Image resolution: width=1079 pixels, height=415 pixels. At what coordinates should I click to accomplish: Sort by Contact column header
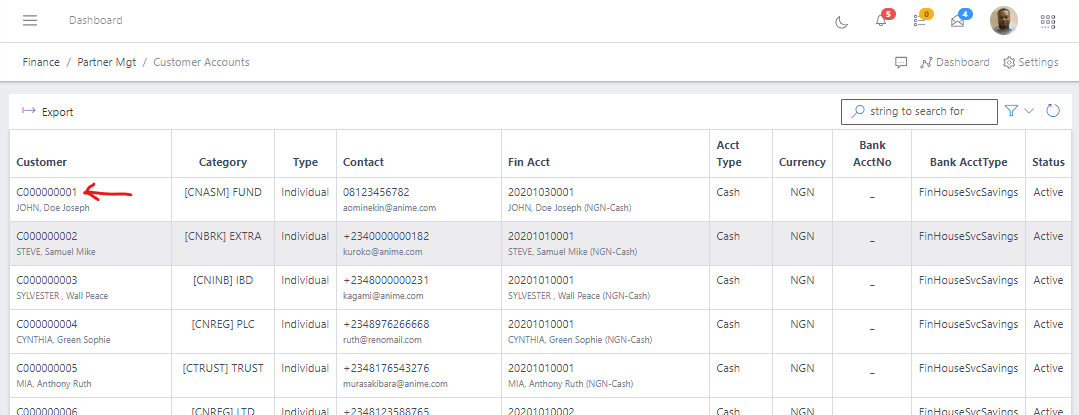(363, 162)
